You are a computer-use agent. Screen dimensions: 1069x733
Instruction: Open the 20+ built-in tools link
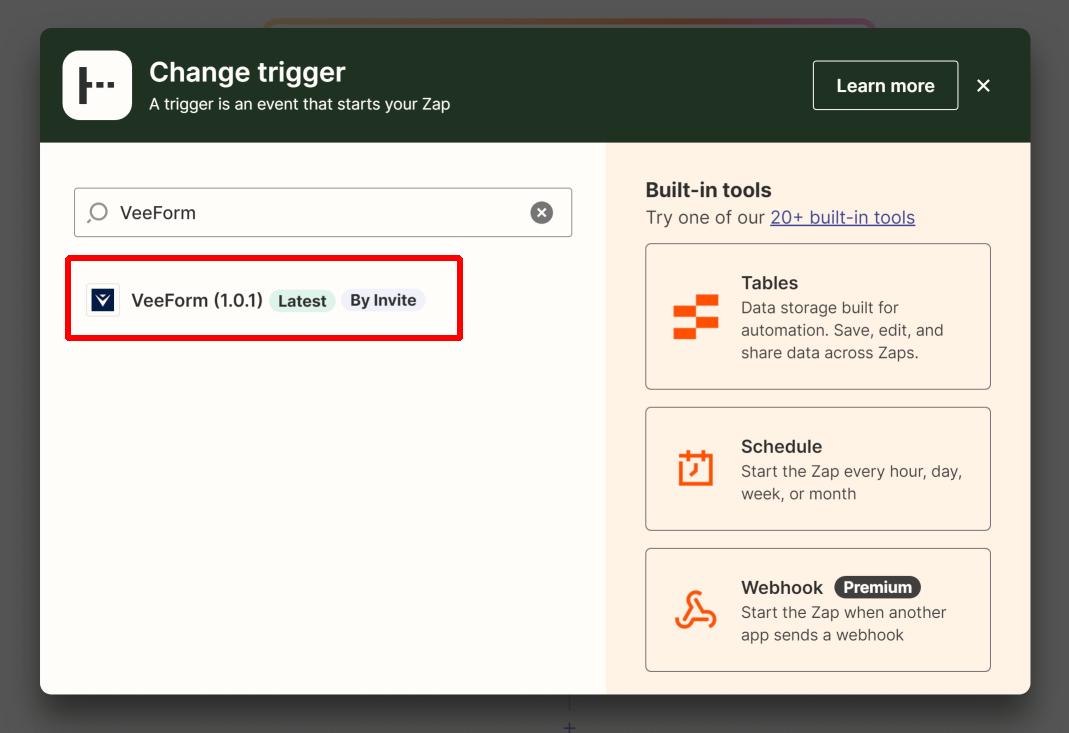click(x=842, y=218)
